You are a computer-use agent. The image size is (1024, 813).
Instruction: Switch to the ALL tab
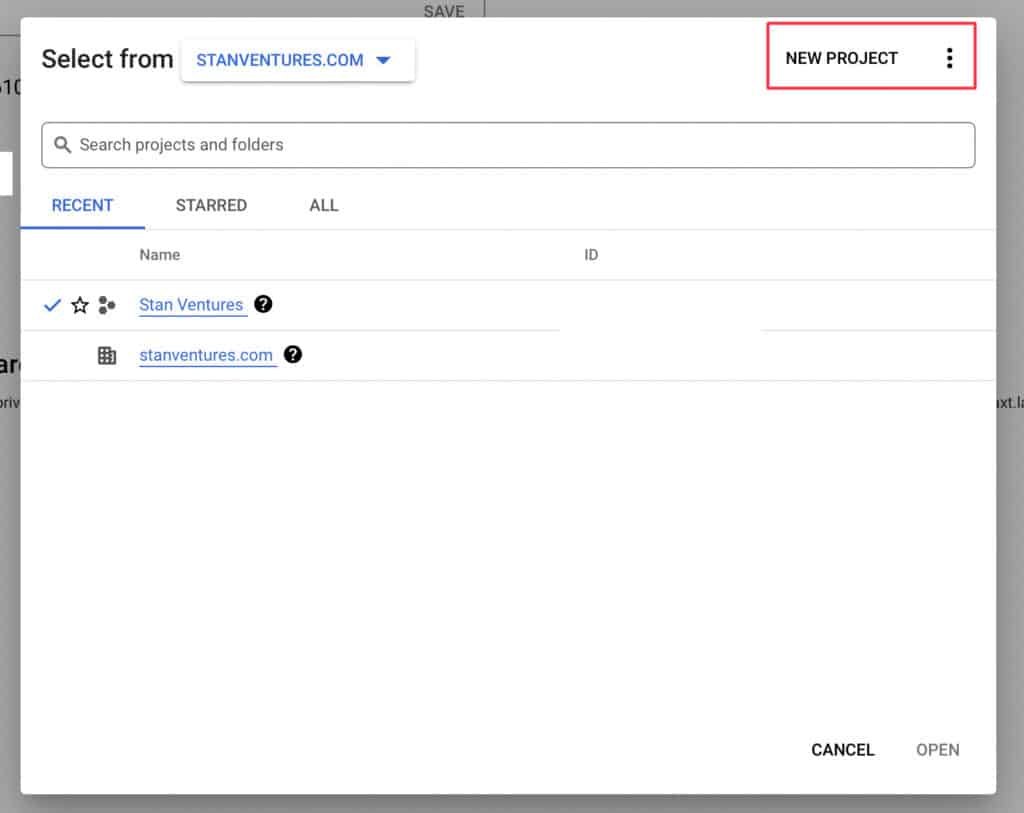[323, 205]
